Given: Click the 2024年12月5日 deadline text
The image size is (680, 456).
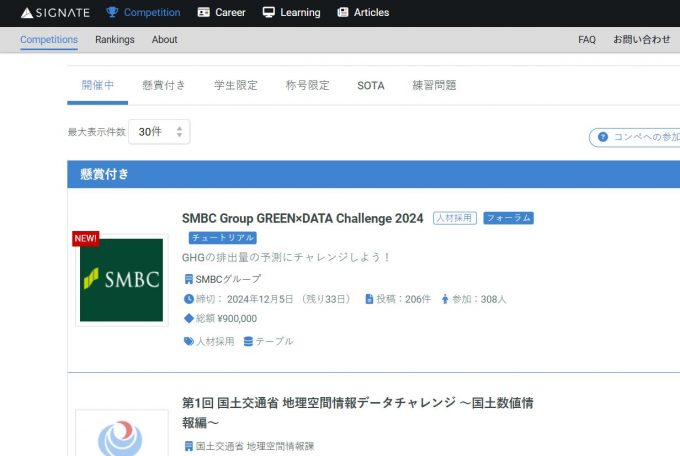Looking at the screenshot, I should [260, 299].
